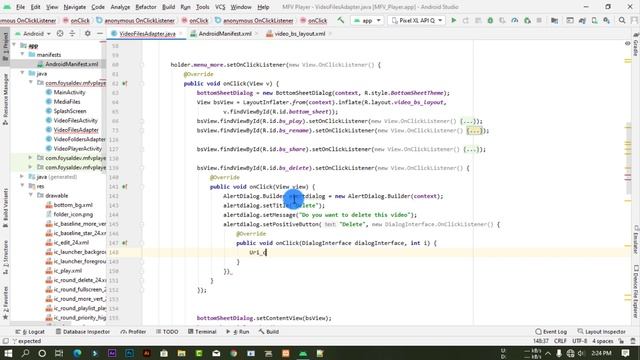The height and width of the screenshot is (360, 640).
Task: Expand the java (generated) folder
Action: pos(22,177)
